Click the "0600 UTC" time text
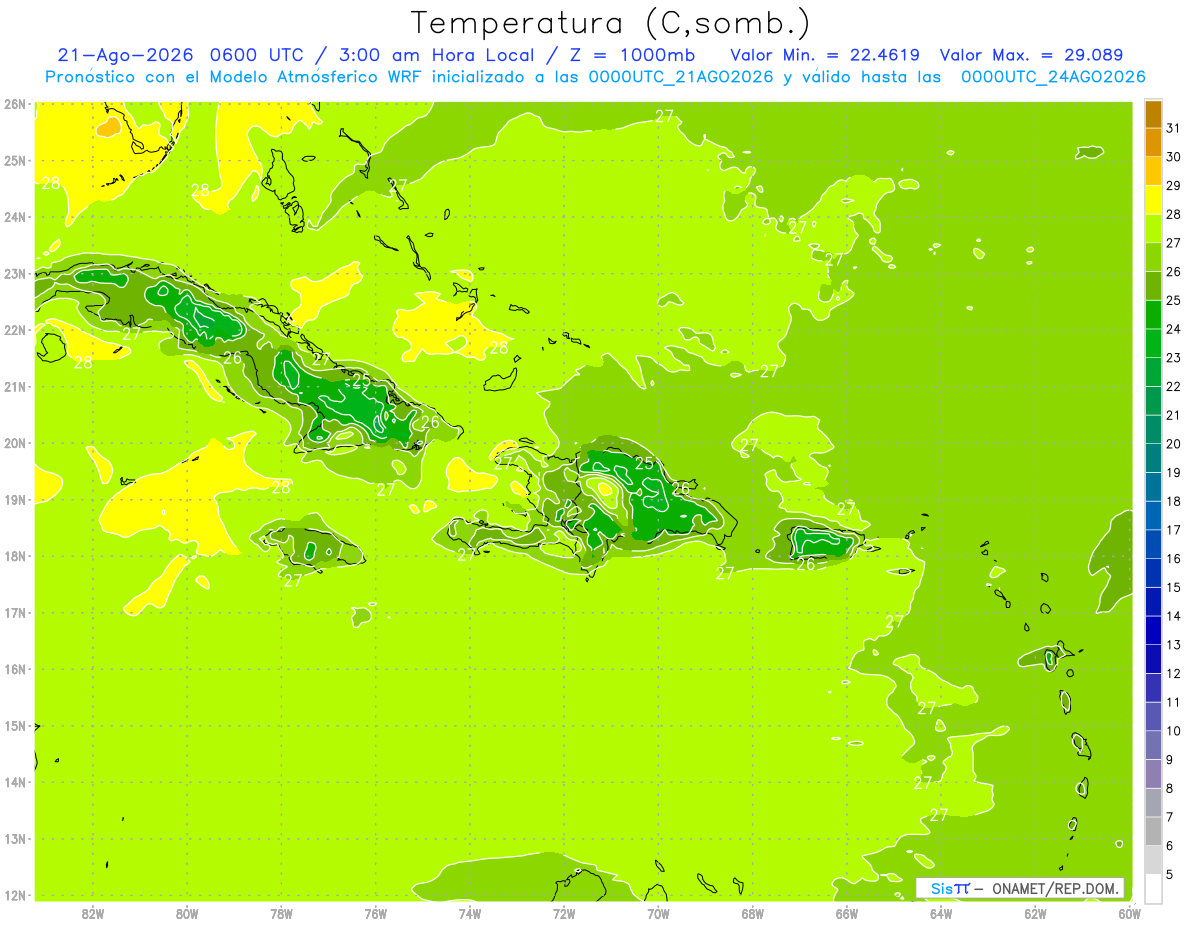This screenshot has height=927, width=1200. pos(256,55)
